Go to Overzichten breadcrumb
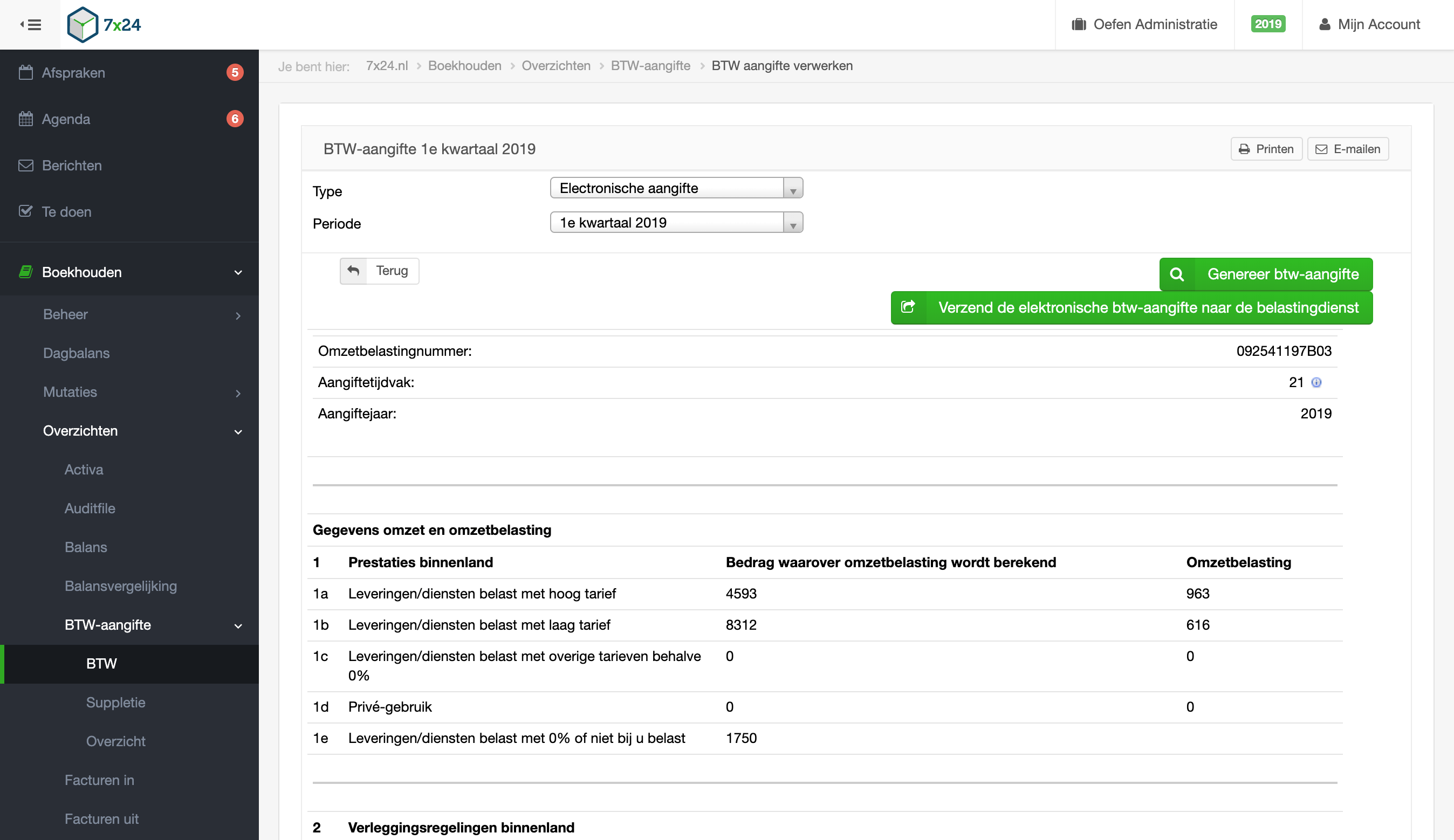This screenshot has width=1454, height=840. coord(555,66)
